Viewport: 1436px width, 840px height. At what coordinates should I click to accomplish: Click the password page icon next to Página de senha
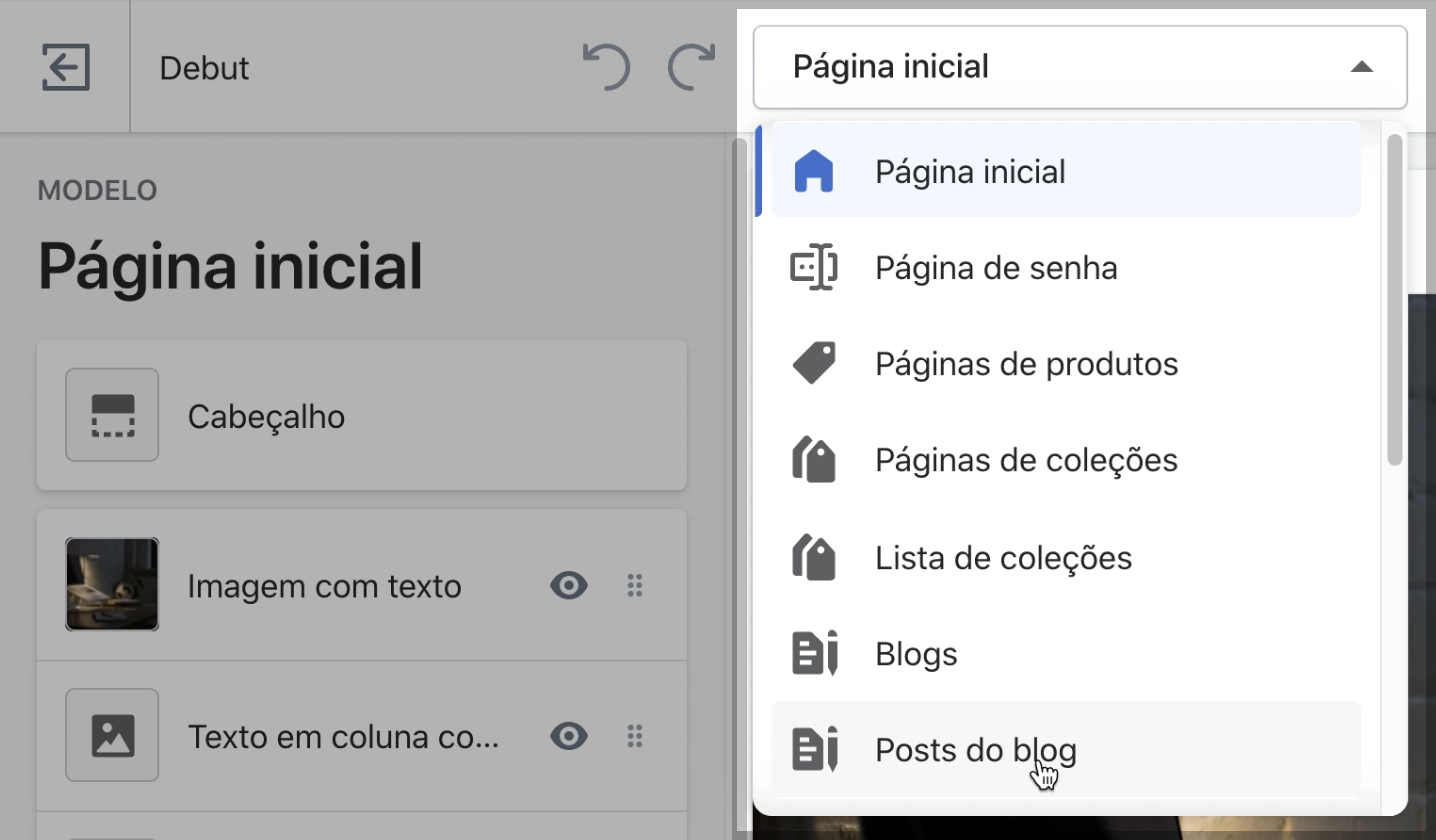pyautogui.click(x=815, y=267)
